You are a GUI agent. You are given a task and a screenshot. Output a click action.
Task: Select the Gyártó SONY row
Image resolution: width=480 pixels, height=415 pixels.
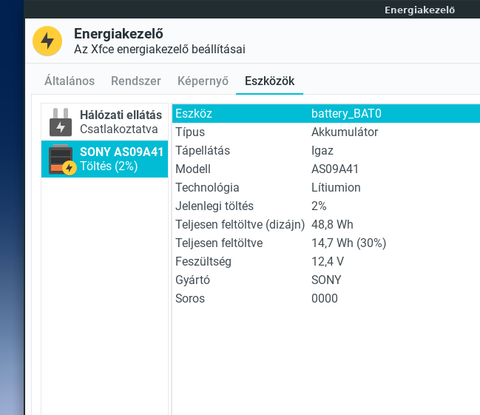pyautogui.click(x=326, y=280)
